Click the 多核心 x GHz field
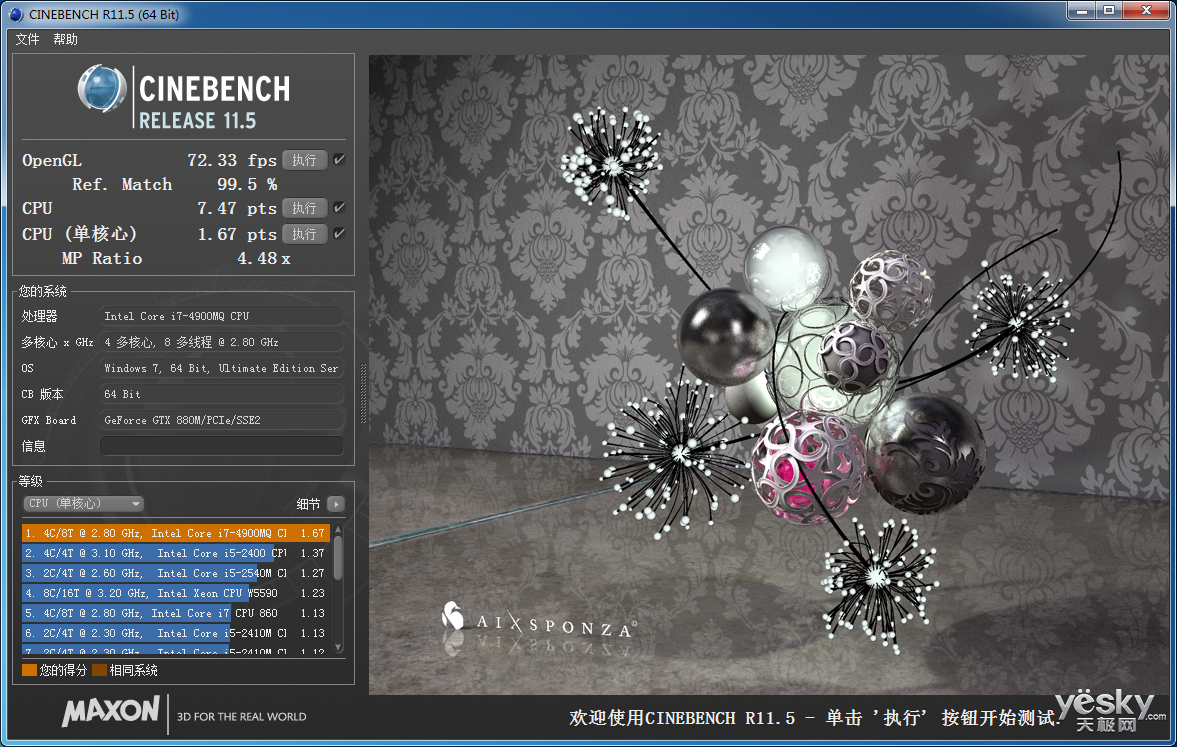 click(222, 342)
